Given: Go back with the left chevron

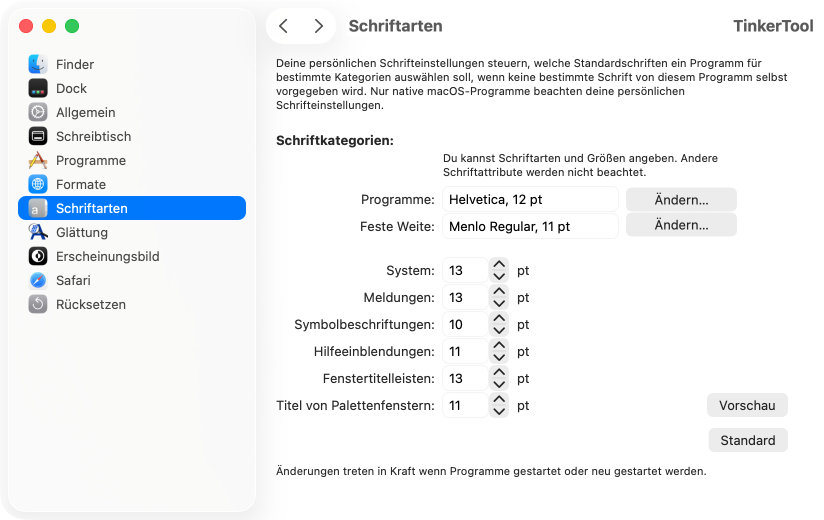Looking at the screenshot, I should (x=283, y=26).
